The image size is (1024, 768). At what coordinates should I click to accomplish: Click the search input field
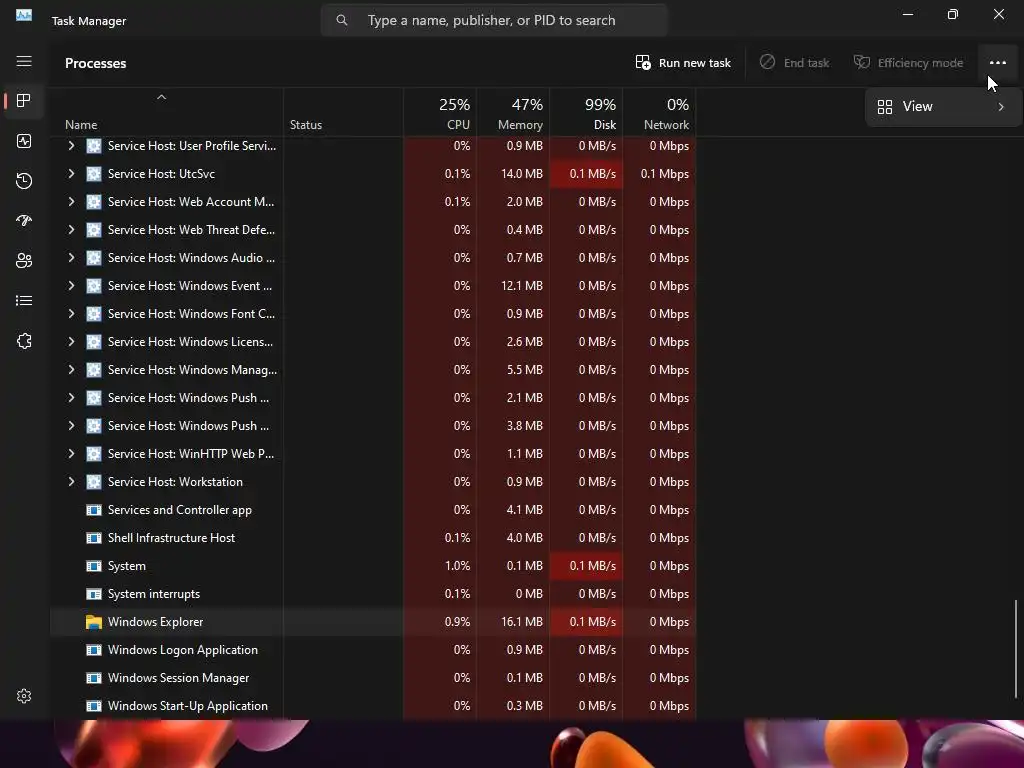coord(494,20)
